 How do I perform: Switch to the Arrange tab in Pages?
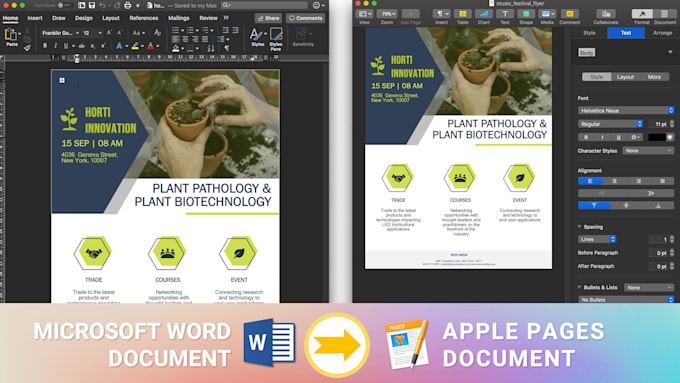click(662, 33)
